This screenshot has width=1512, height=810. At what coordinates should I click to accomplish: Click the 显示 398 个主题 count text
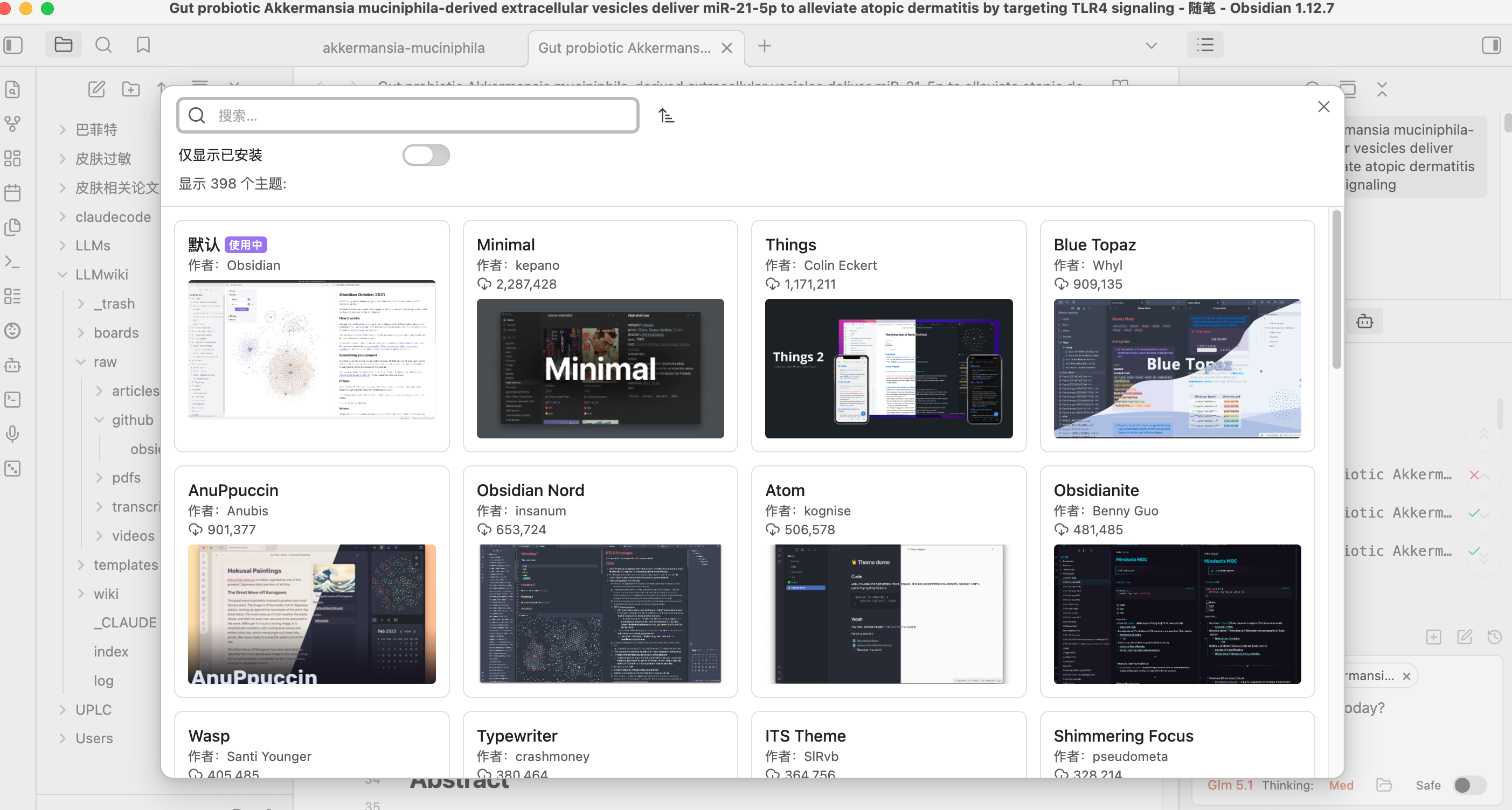232,184
